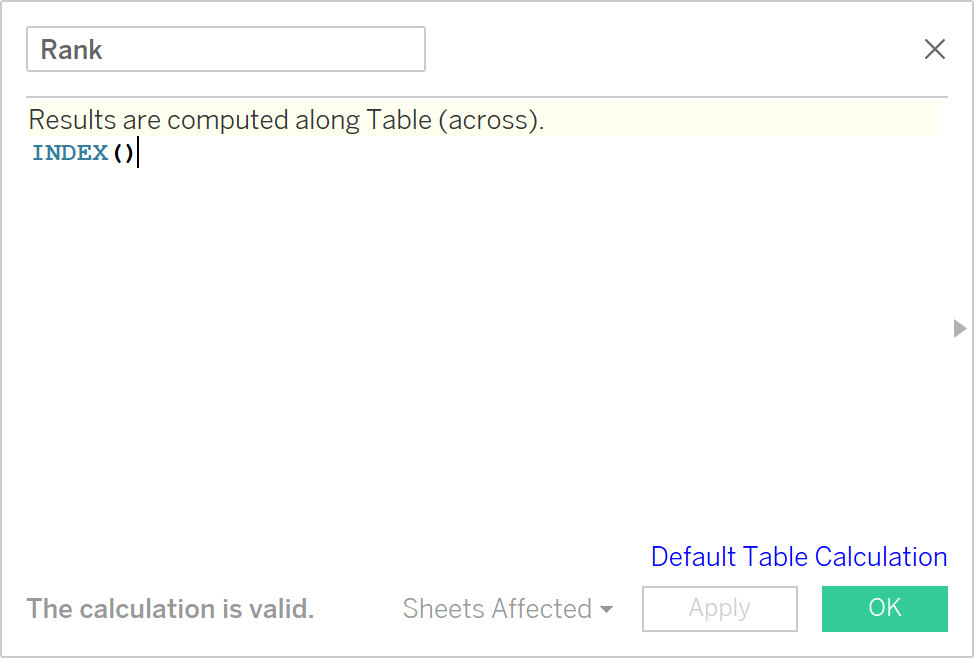Open Default Table Calculation settings
Viewport: 974px width, 658px height.
pos(798,557)
